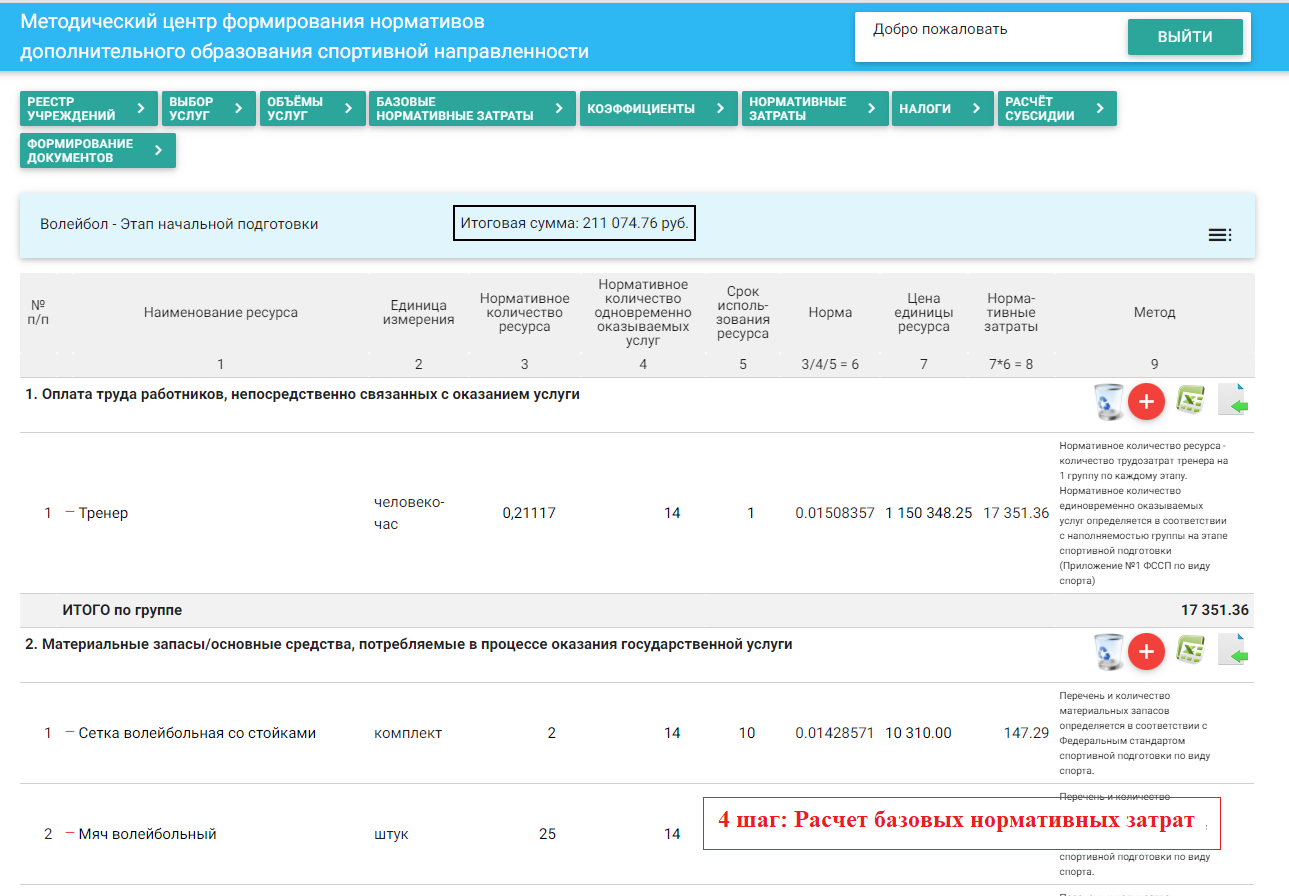The width and height of the screenshot is (1289, 896).
Task: Open the Реестр учреждений step
Action: (88, 109)
